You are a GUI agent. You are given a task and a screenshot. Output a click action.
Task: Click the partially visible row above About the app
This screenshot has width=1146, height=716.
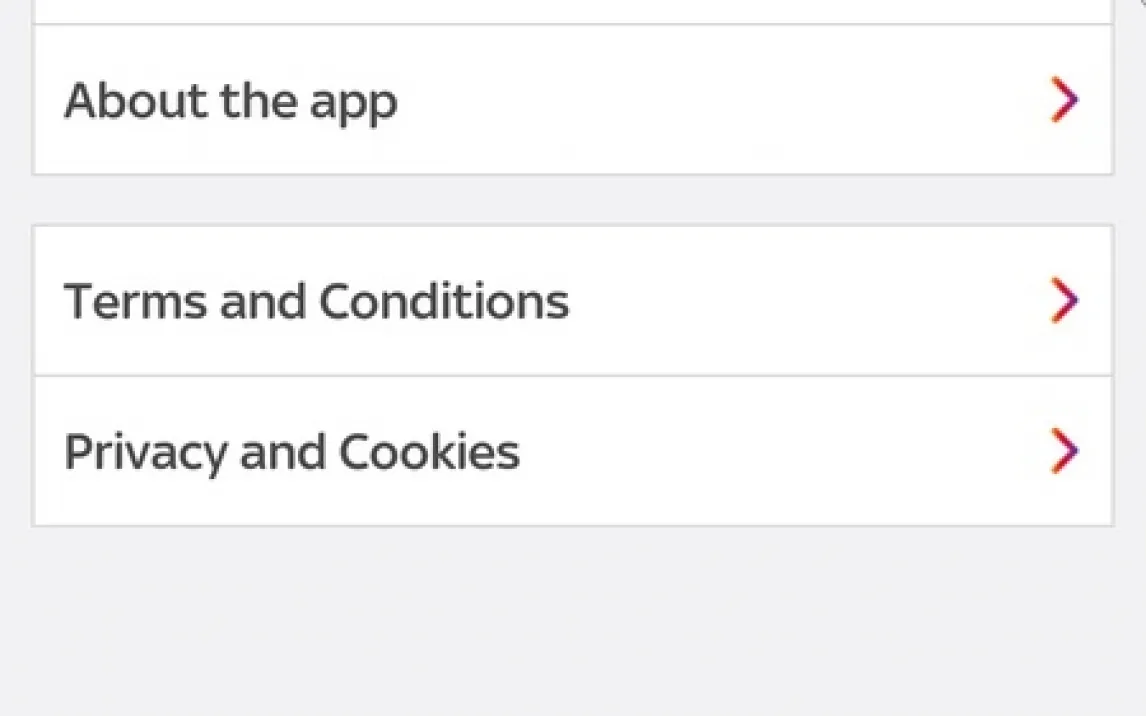click(x=572, y=10)
